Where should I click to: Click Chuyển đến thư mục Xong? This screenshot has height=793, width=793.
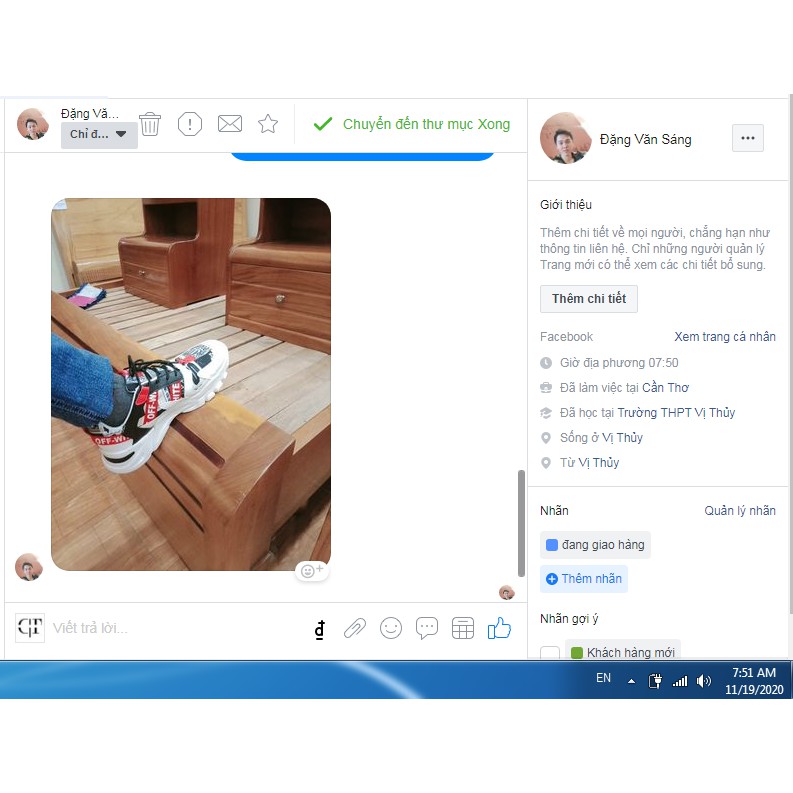pyautogui.click(x=426, y=124)
